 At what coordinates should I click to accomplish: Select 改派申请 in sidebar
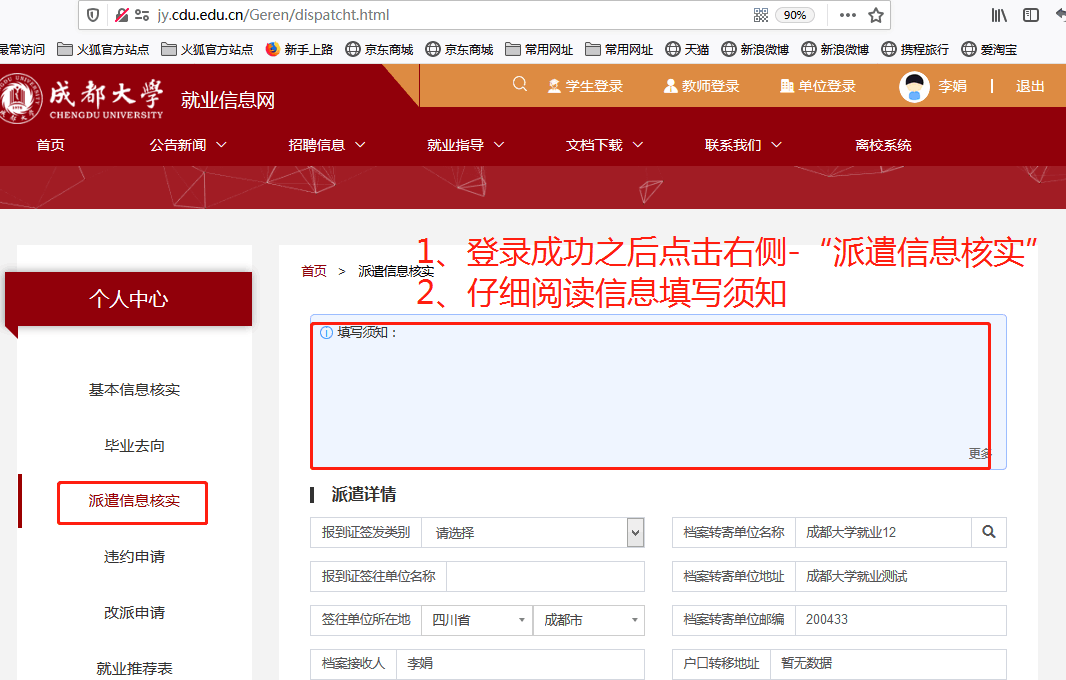click(135, 613)
